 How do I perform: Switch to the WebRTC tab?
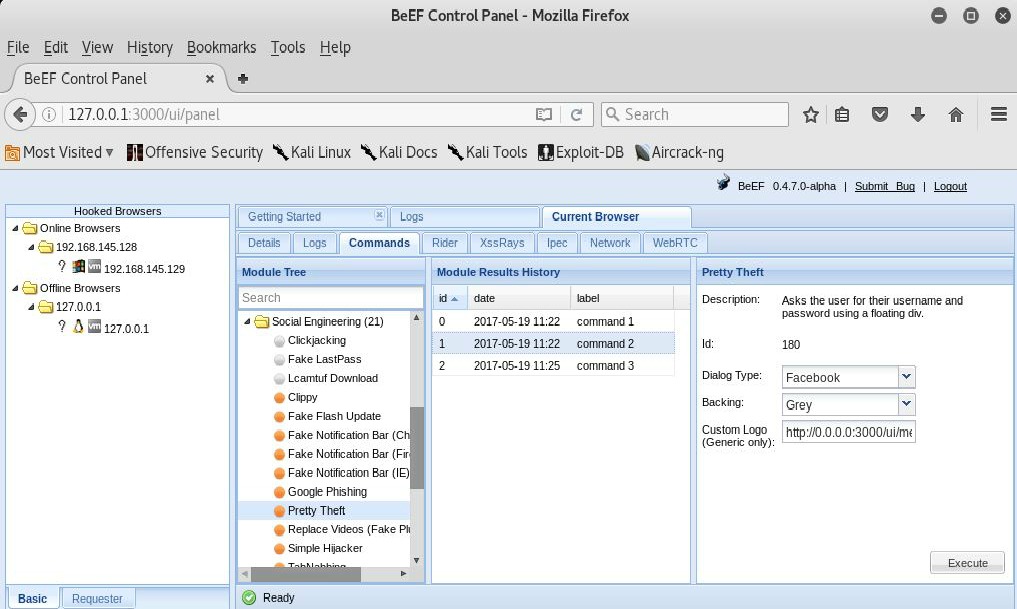pos(675,243)
